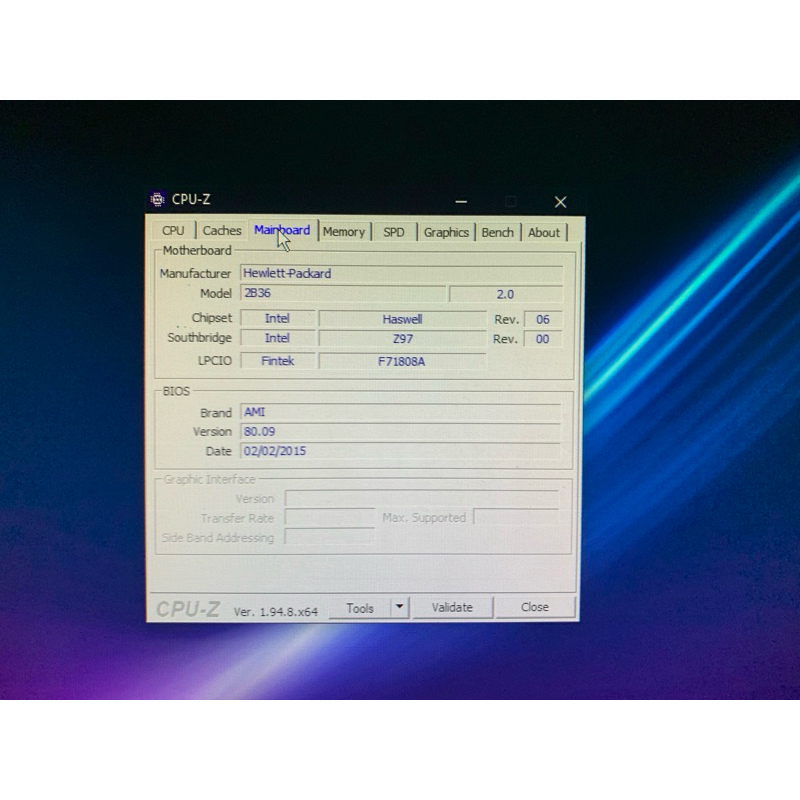Minimize the CPU-Z window

click(x=461, y=202)
